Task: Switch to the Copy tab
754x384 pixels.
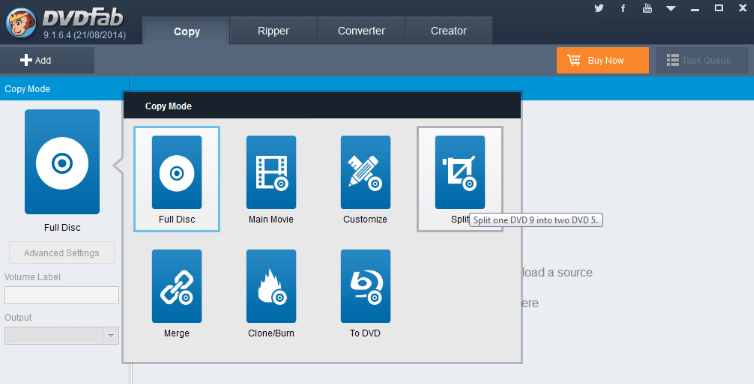Action: pyautogui.click(x=187, y=31)
